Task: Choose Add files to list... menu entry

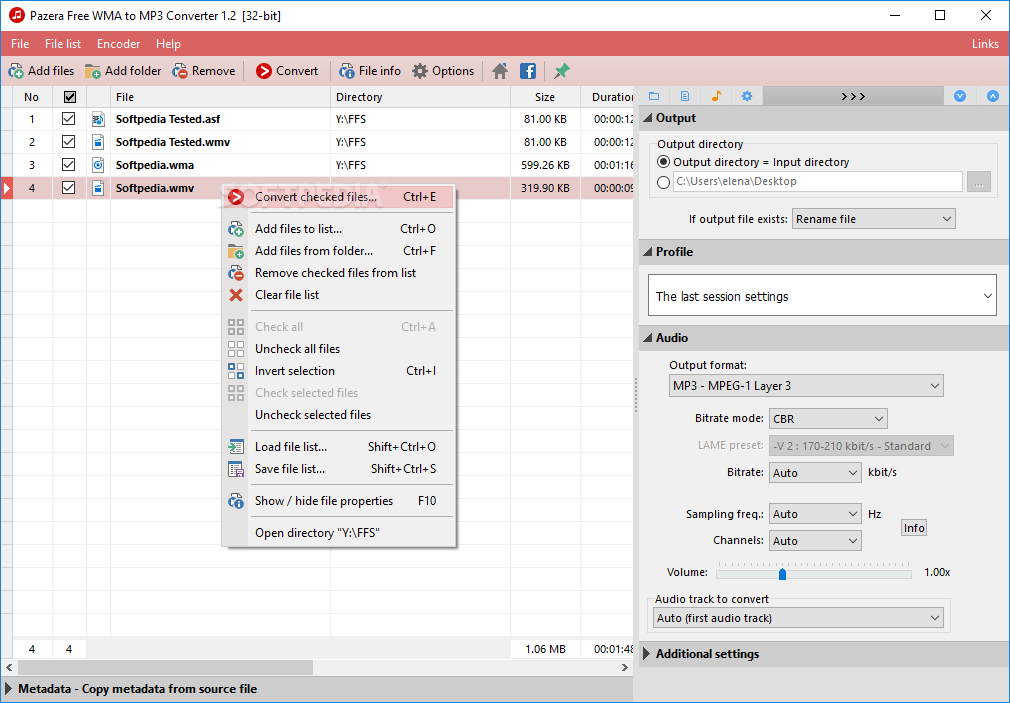Action: coord(339,229)
